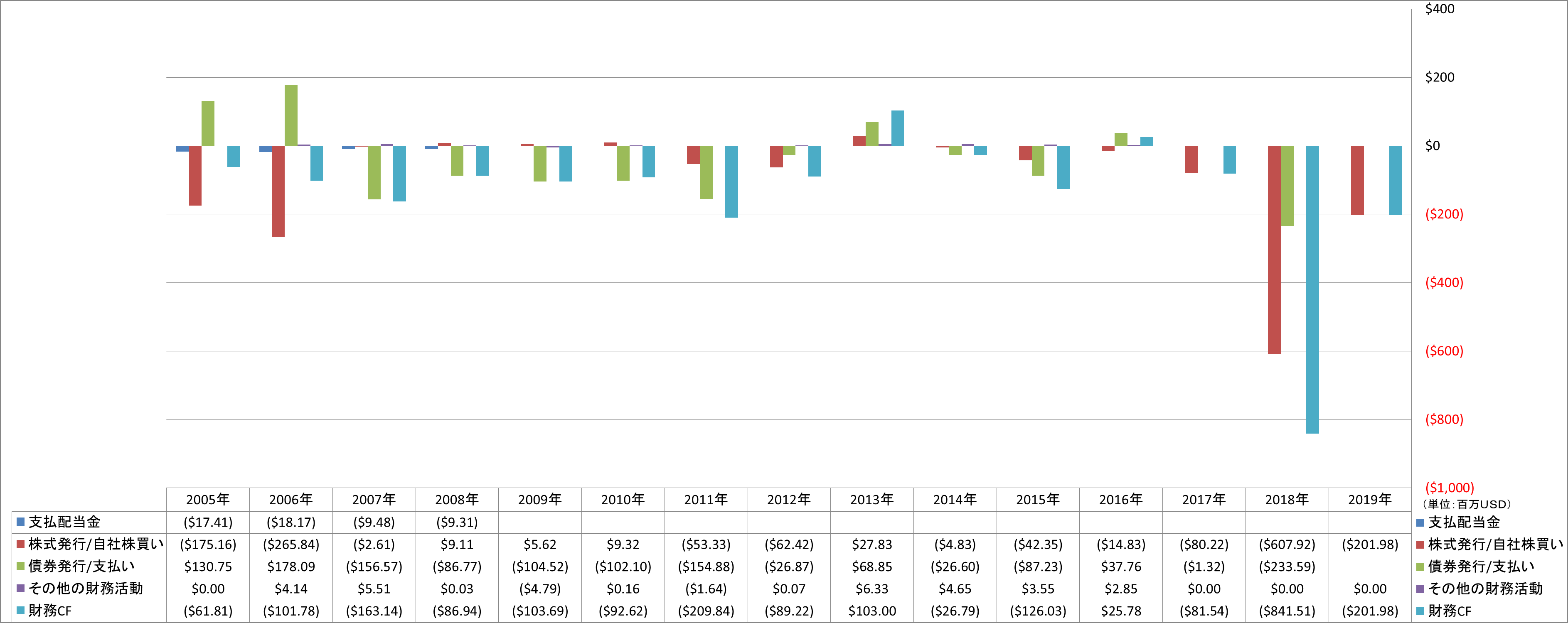Select the ($233.59) bond cell for 2018年
1568x623 pixels.
[x=1287, y=567]
